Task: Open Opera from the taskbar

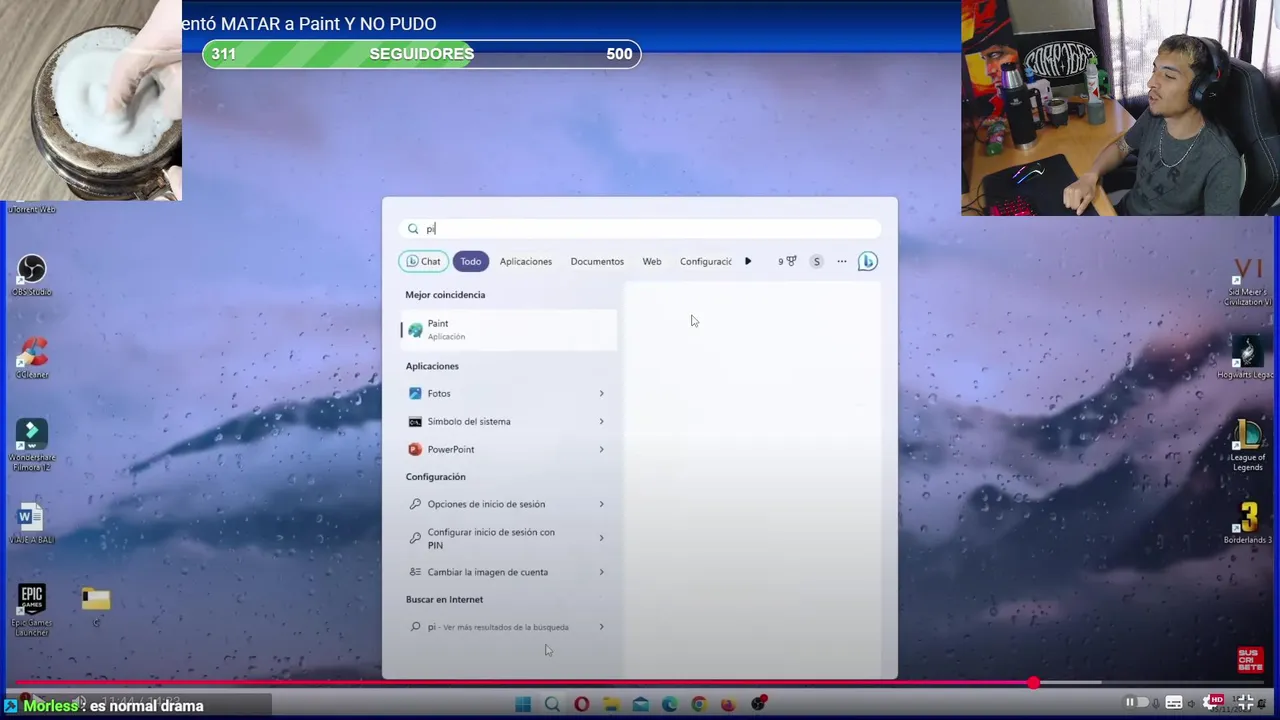Action: 581,704
